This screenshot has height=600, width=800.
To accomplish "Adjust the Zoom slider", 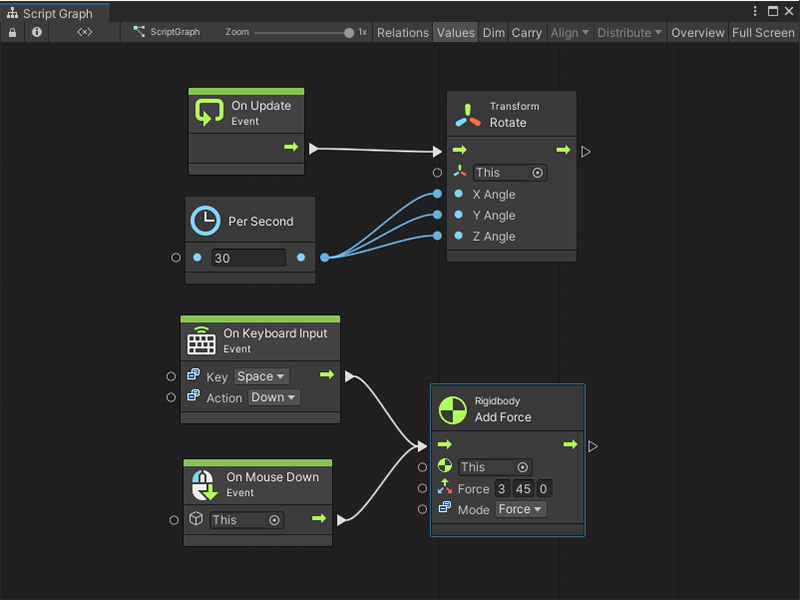I will pyautogui.click(x=348, y=31).
